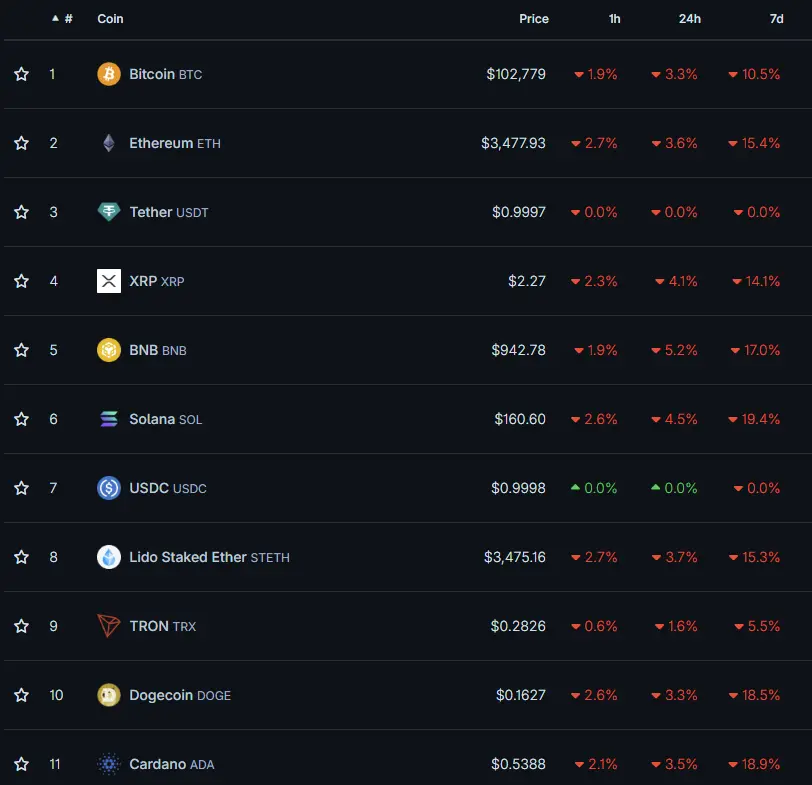Click Lido Staked Ether price $3,475.16
Viewport: 812px width, 785px height.
(x=515, y=557)
